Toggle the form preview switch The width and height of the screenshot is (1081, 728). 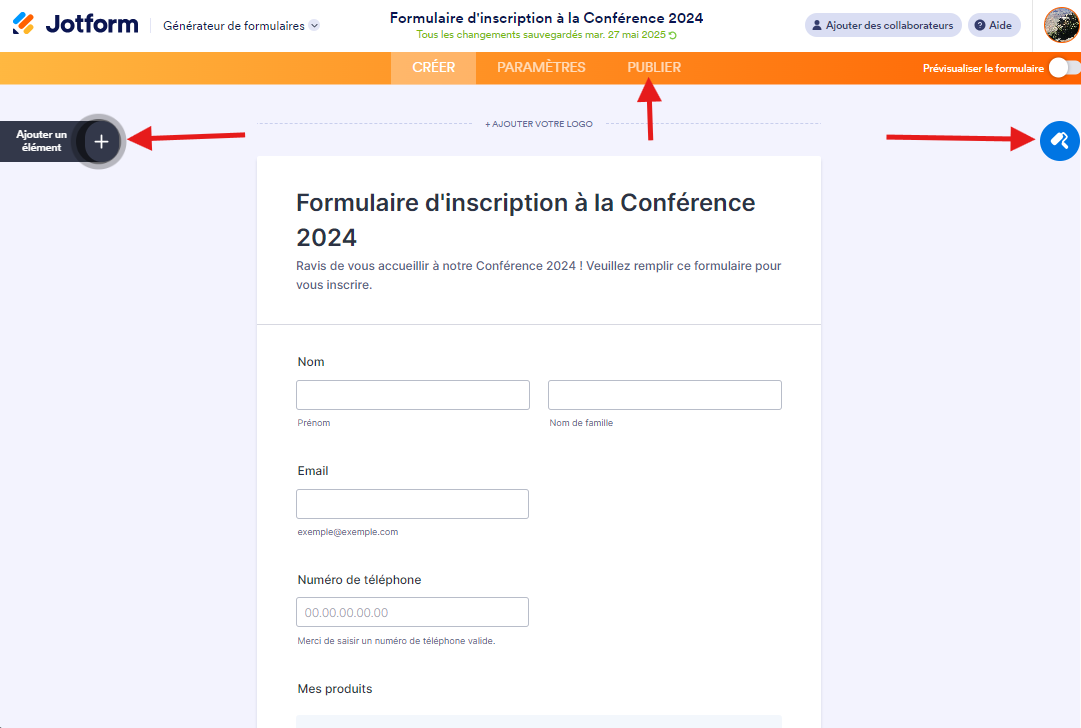click(x=1064, y=68)
